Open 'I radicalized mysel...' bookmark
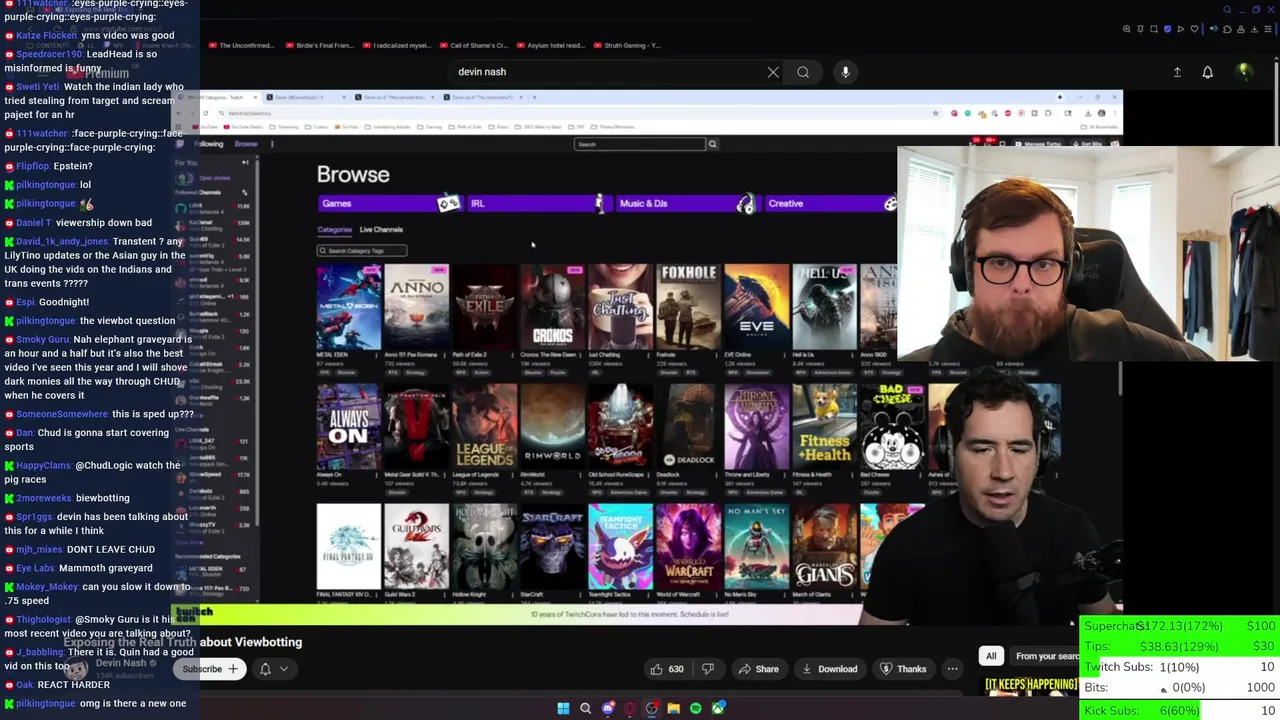Image resolution: width=1280 pixels, height=720 pixels. (x=396, y=45)
